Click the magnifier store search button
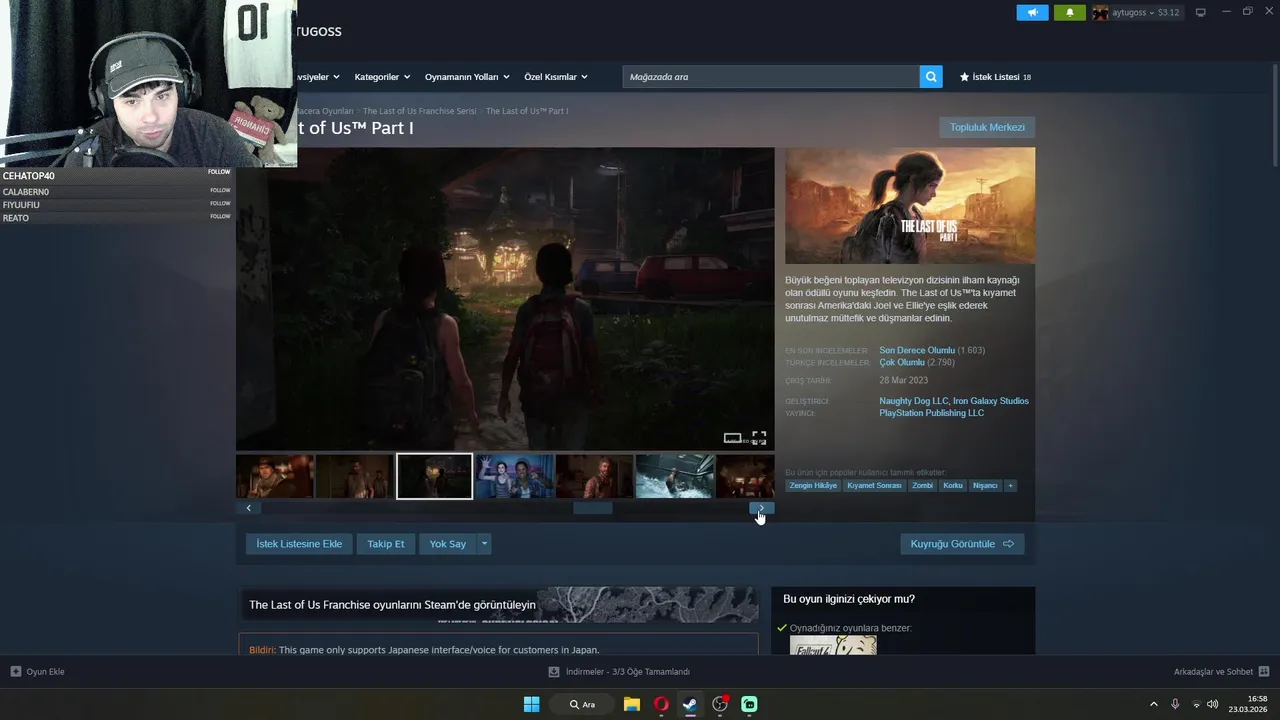Viewport: 1280px width, 720px height. click(x=931, y=77)
